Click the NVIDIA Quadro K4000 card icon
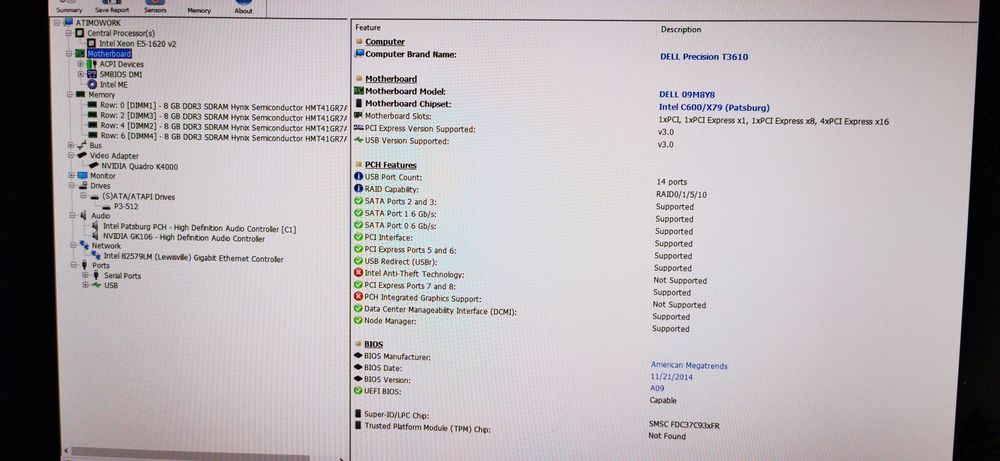 (x=94, y=166)
